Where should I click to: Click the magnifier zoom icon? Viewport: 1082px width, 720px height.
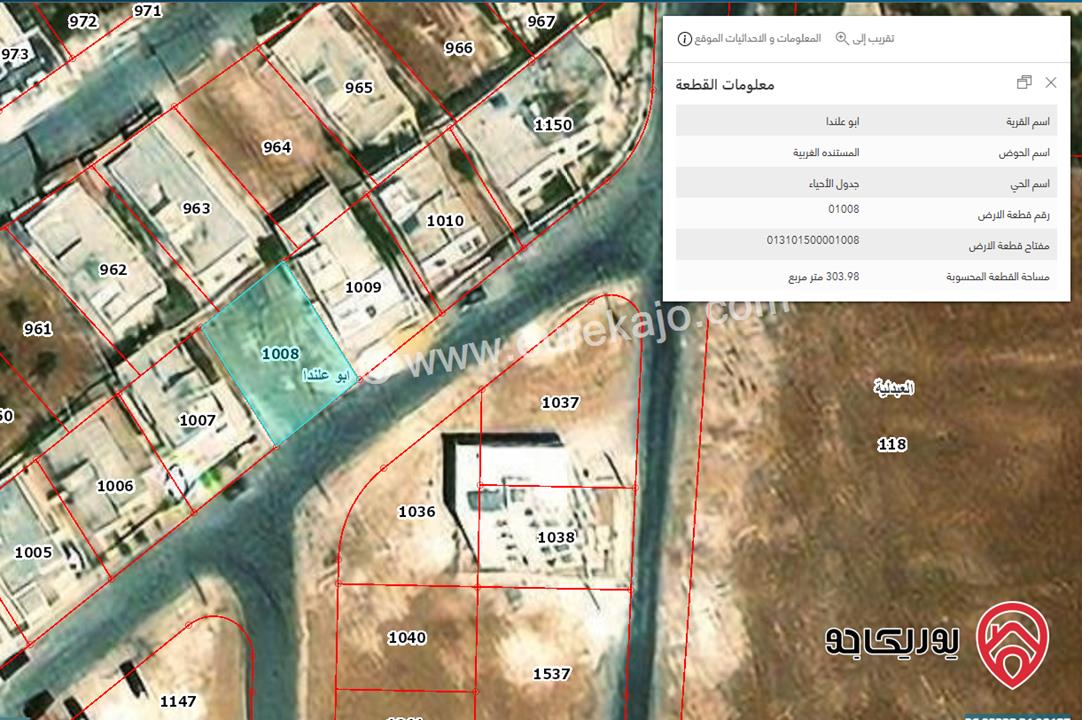[842, 39]
